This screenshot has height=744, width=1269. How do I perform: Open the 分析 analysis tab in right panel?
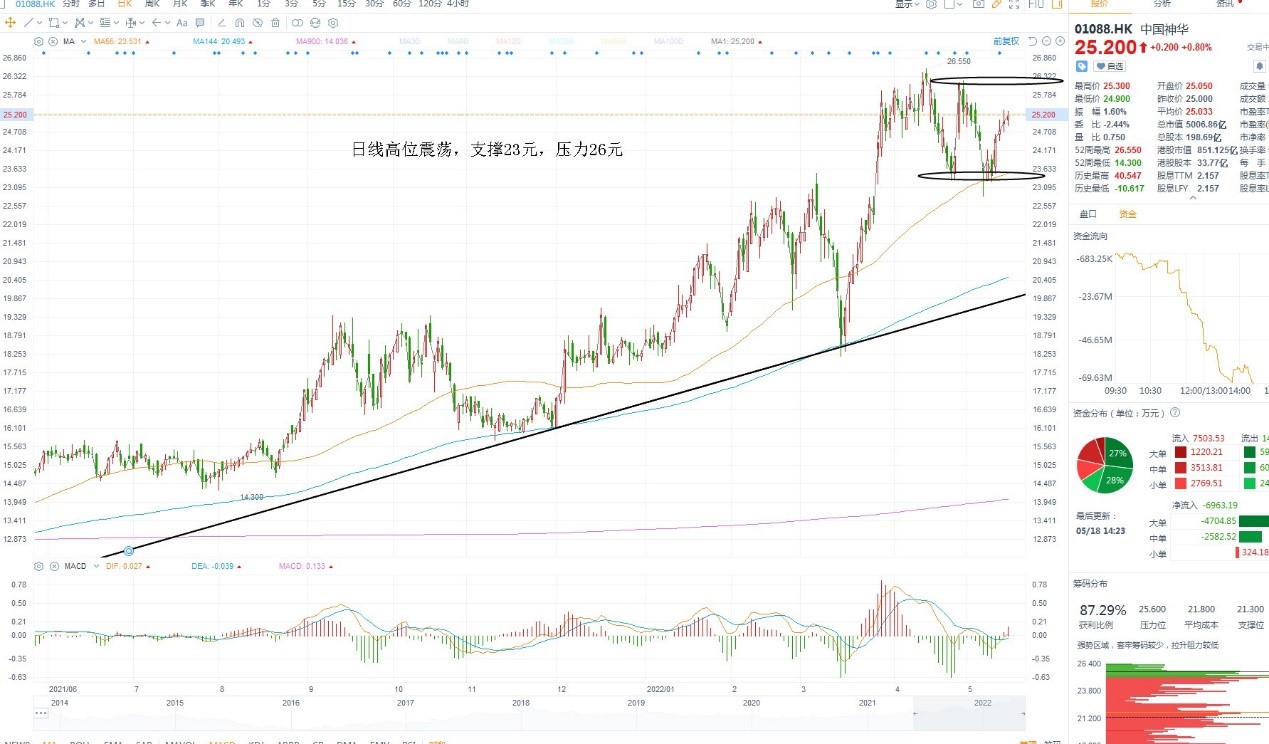[x=1162, y=4]
